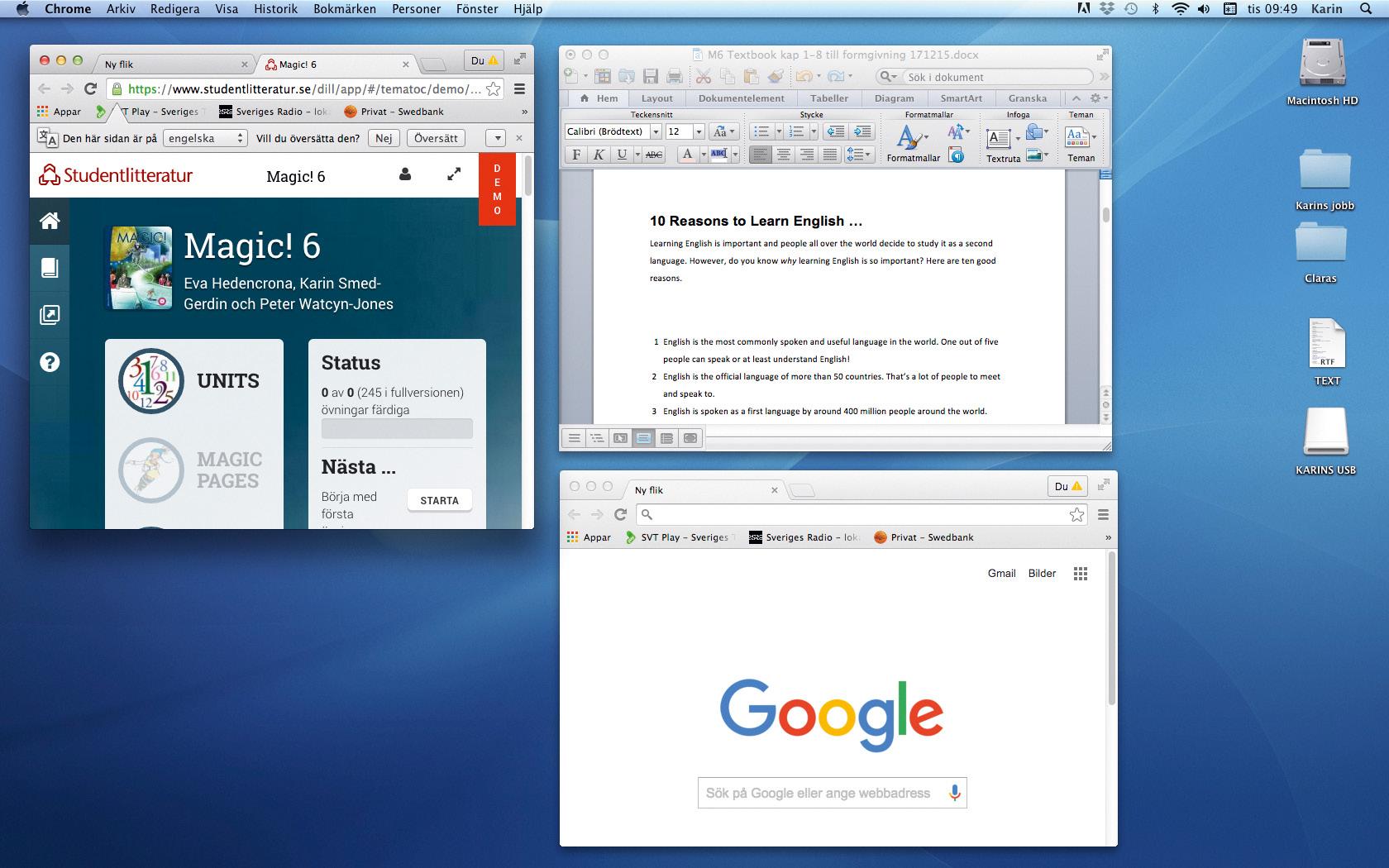Justify text in Word
This screenshot has height=868, width=1389.
click(x=830, y=155)
